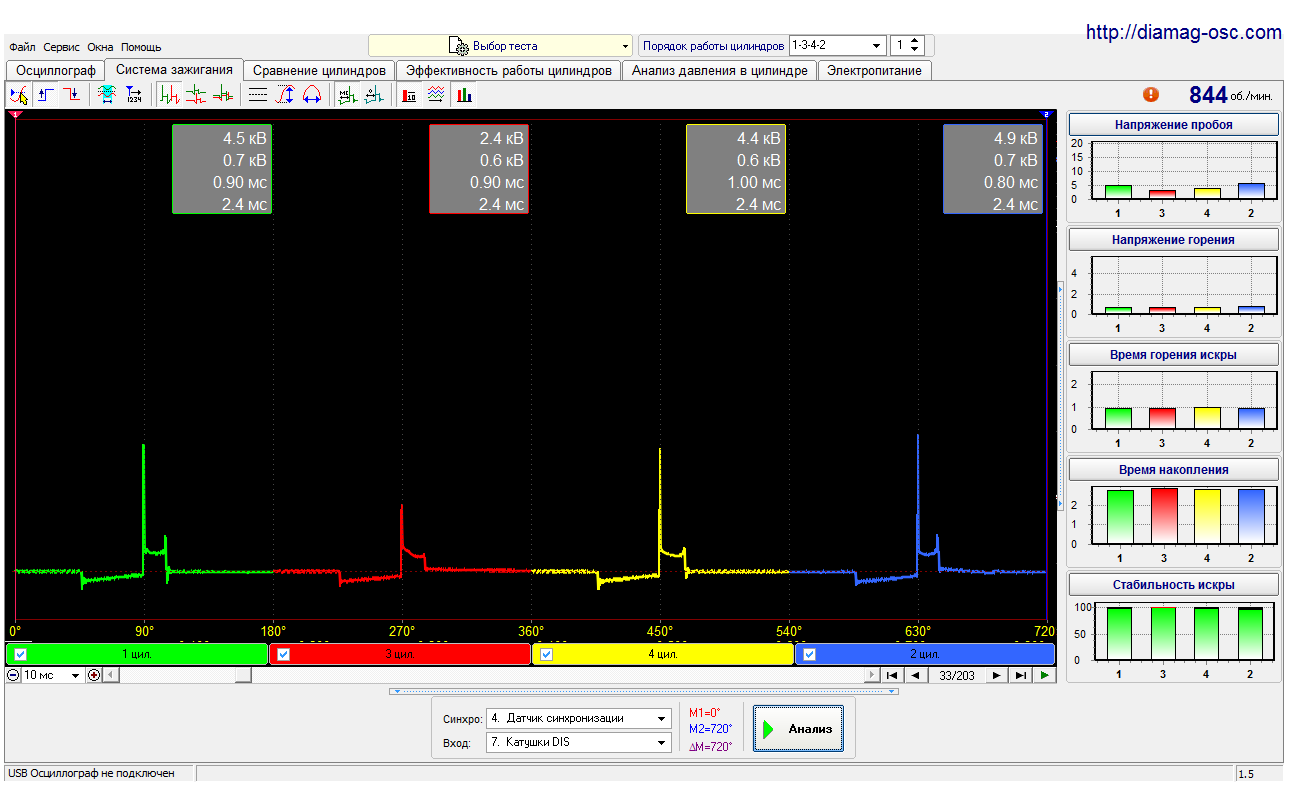The width and height of the screenshot is (1296, 786).
Task: Switch axis to milliseconds scale icon
Action: pos(347,95)
